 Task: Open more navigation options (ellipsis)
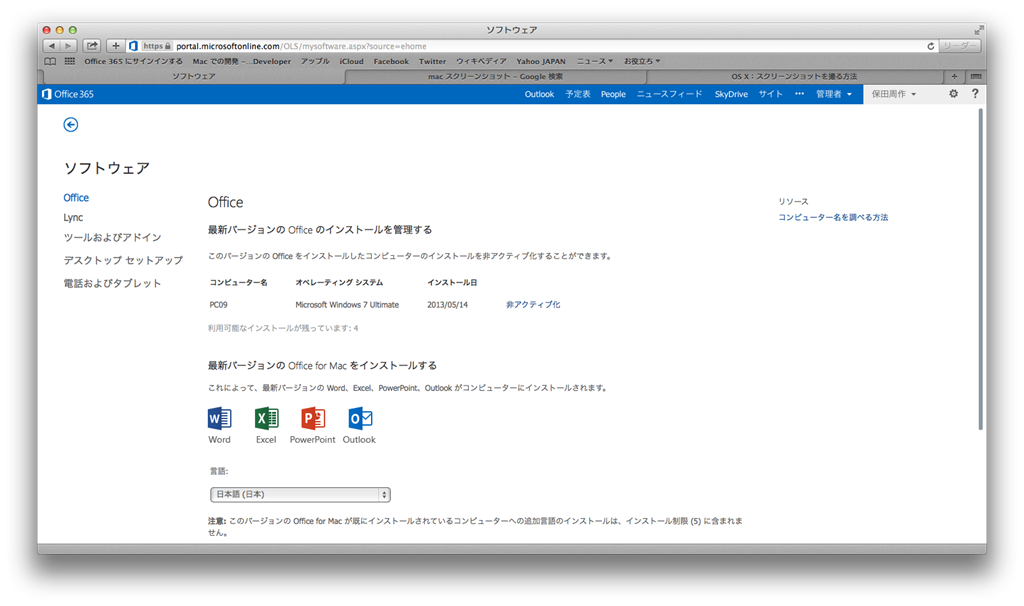[799, 94]
